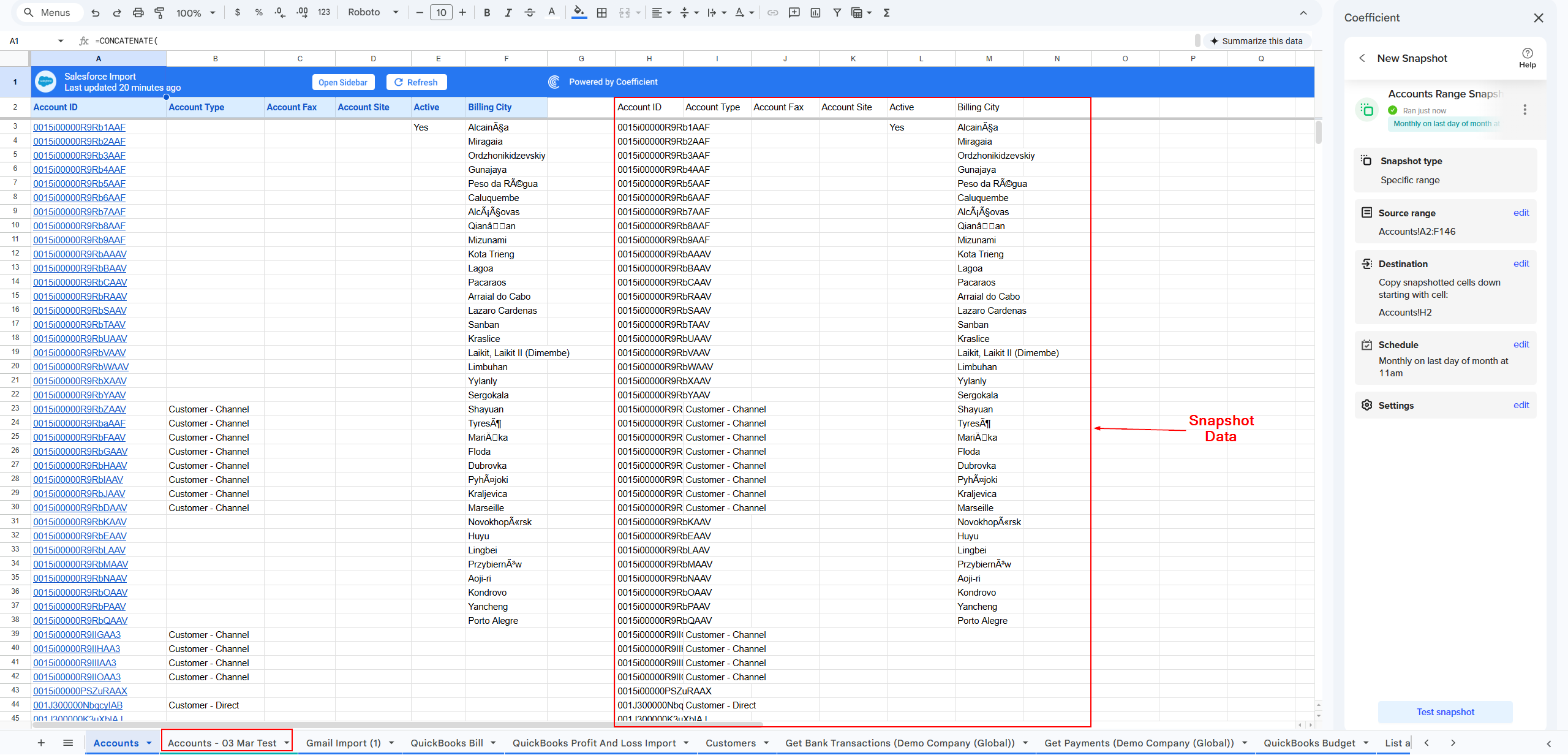Open the all sheets list icon
The height and width of the screenshot is (755, 1568).
click(x=68, y=743)
